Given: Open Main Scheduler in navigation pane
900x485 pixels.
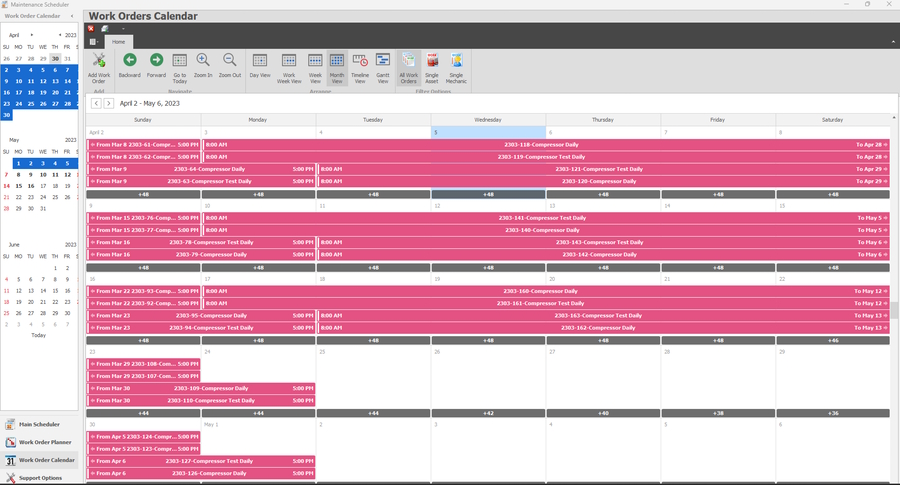Looking at the screenshot, I should click(39, 424).
